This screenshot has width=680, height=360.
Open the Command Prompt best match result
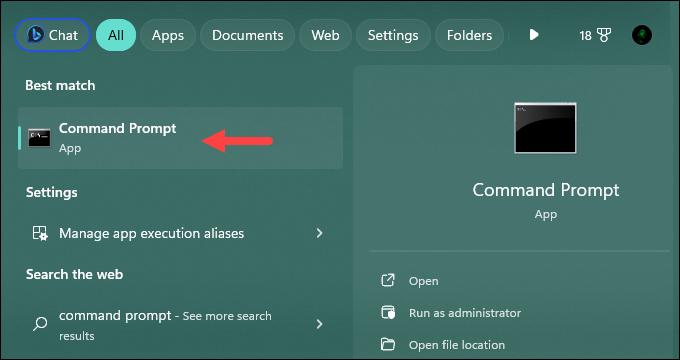180,138
